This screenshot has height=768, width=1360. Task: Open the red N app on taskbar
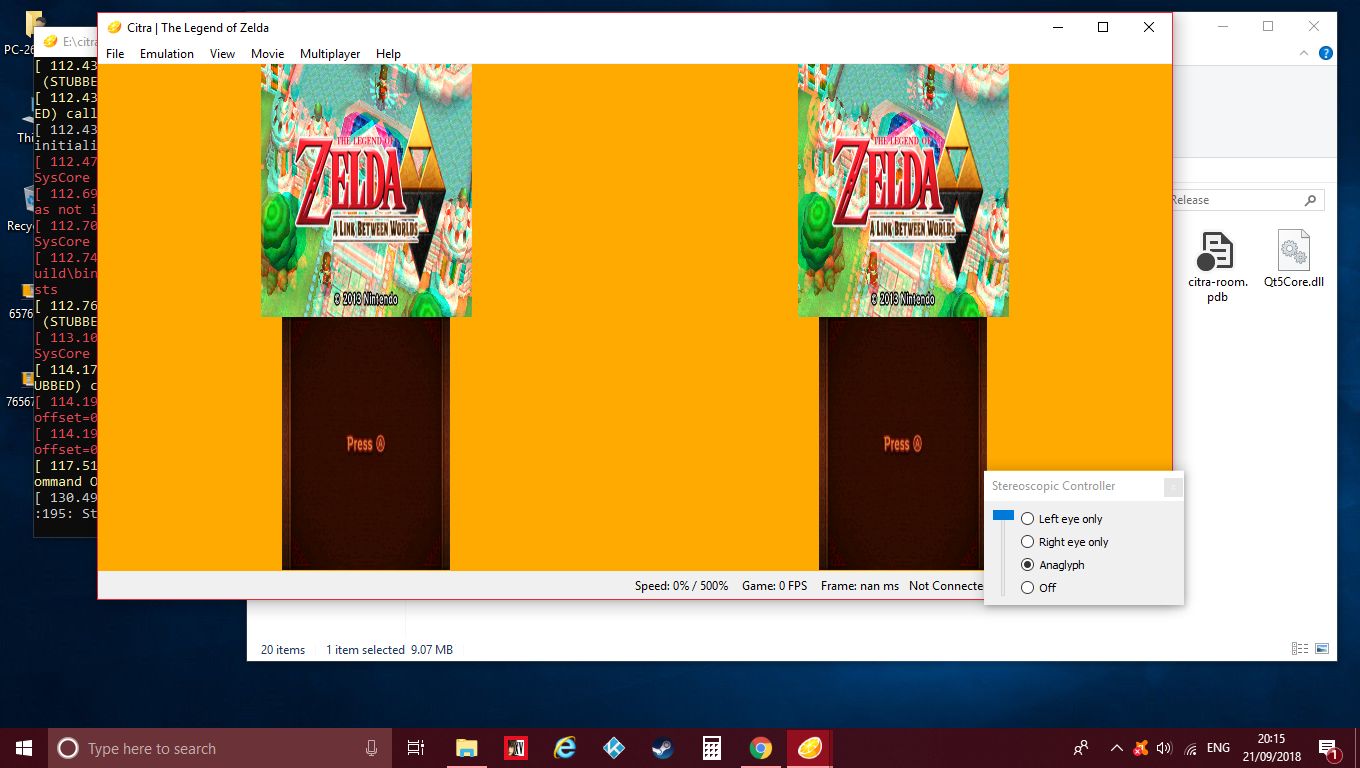pos(515,748)
